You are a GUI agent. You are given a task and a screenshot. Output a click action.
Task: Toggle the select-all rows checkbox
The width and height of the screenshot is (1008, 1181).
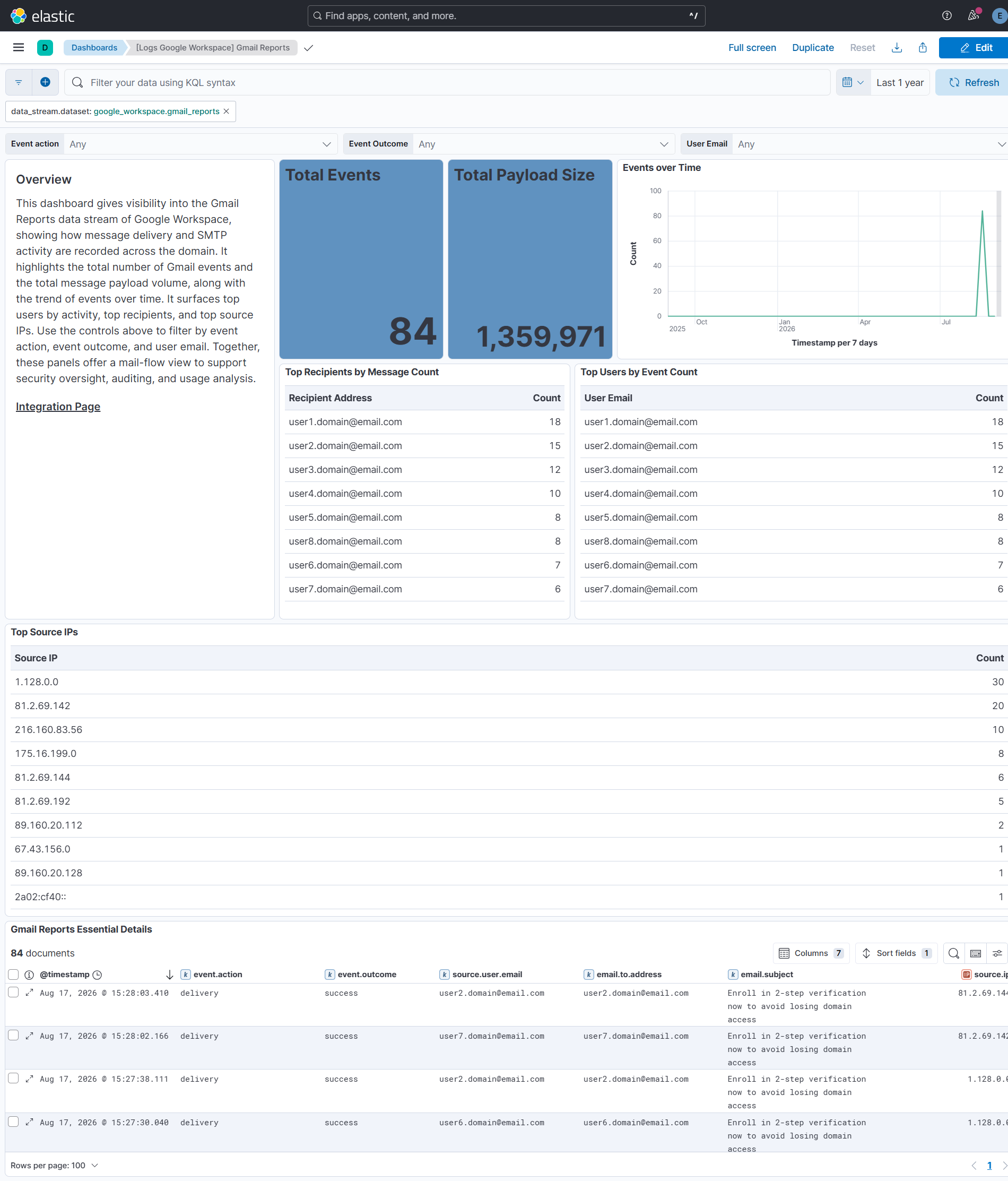click(x=14, y=975)
